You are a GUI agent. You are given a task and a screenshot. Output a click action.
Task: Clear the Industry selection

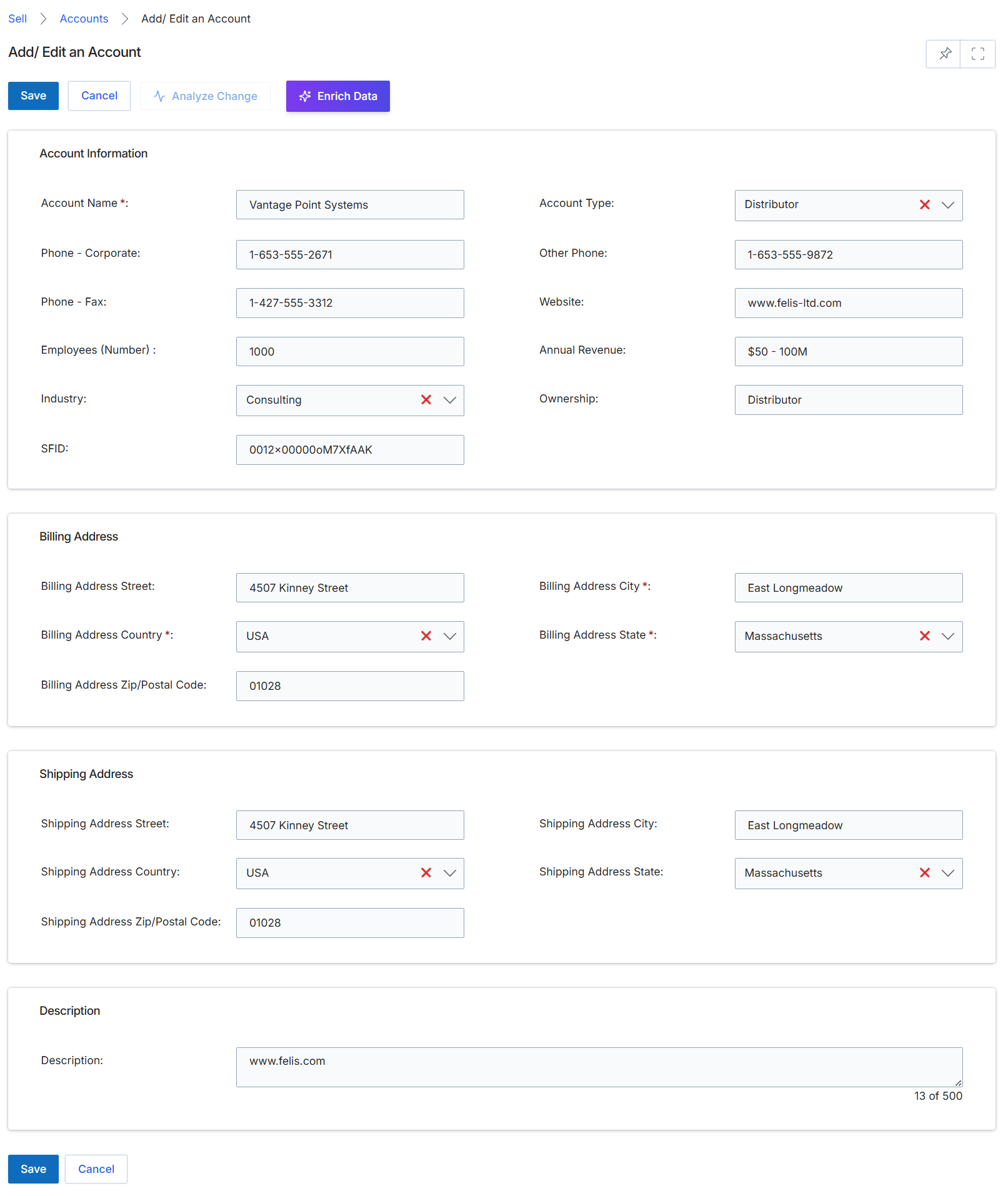(x=426, y=400)
